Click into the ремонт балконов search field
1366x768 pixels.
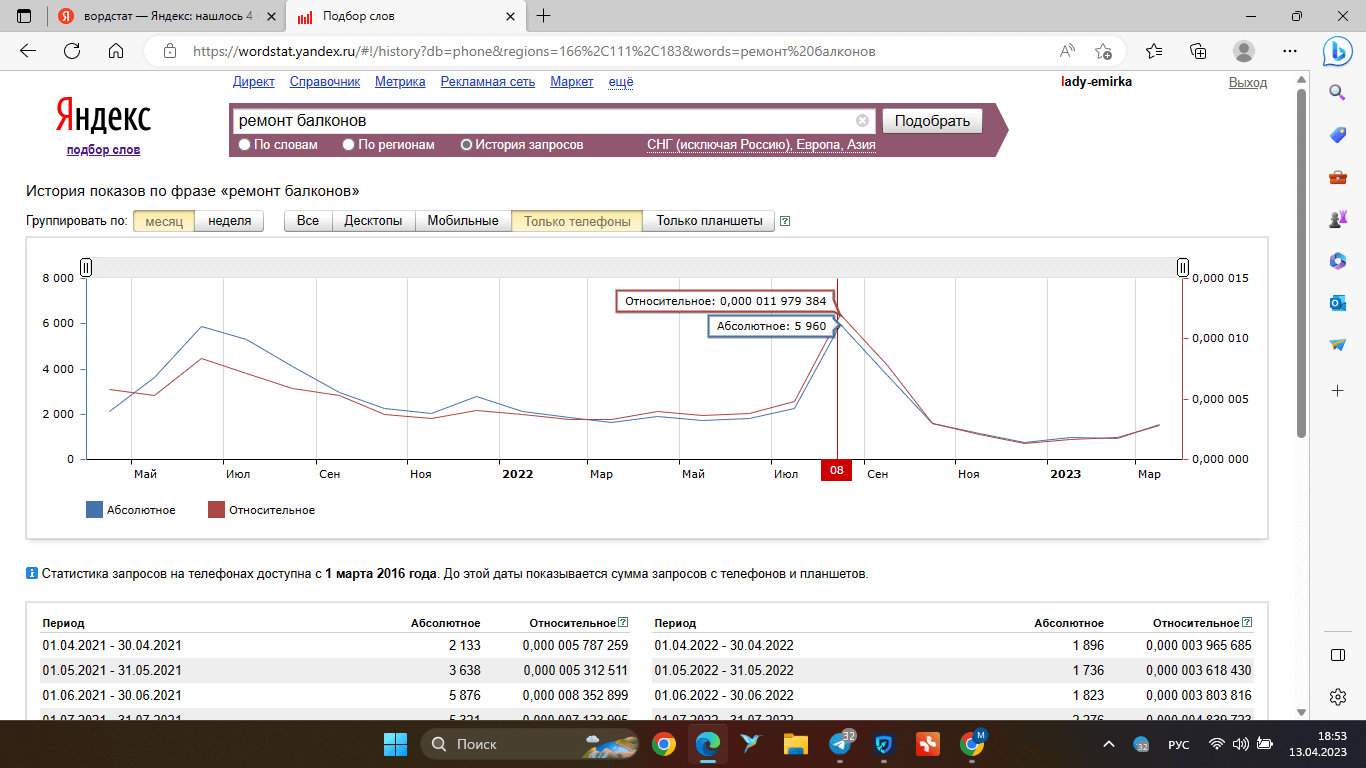pos(540,121)
